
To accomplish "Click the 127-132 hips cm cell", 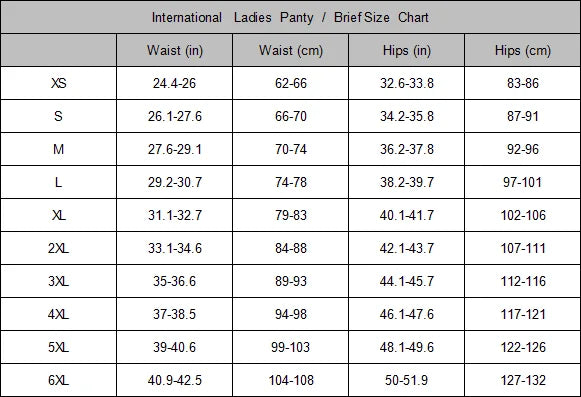I will (x=523, y=380).
